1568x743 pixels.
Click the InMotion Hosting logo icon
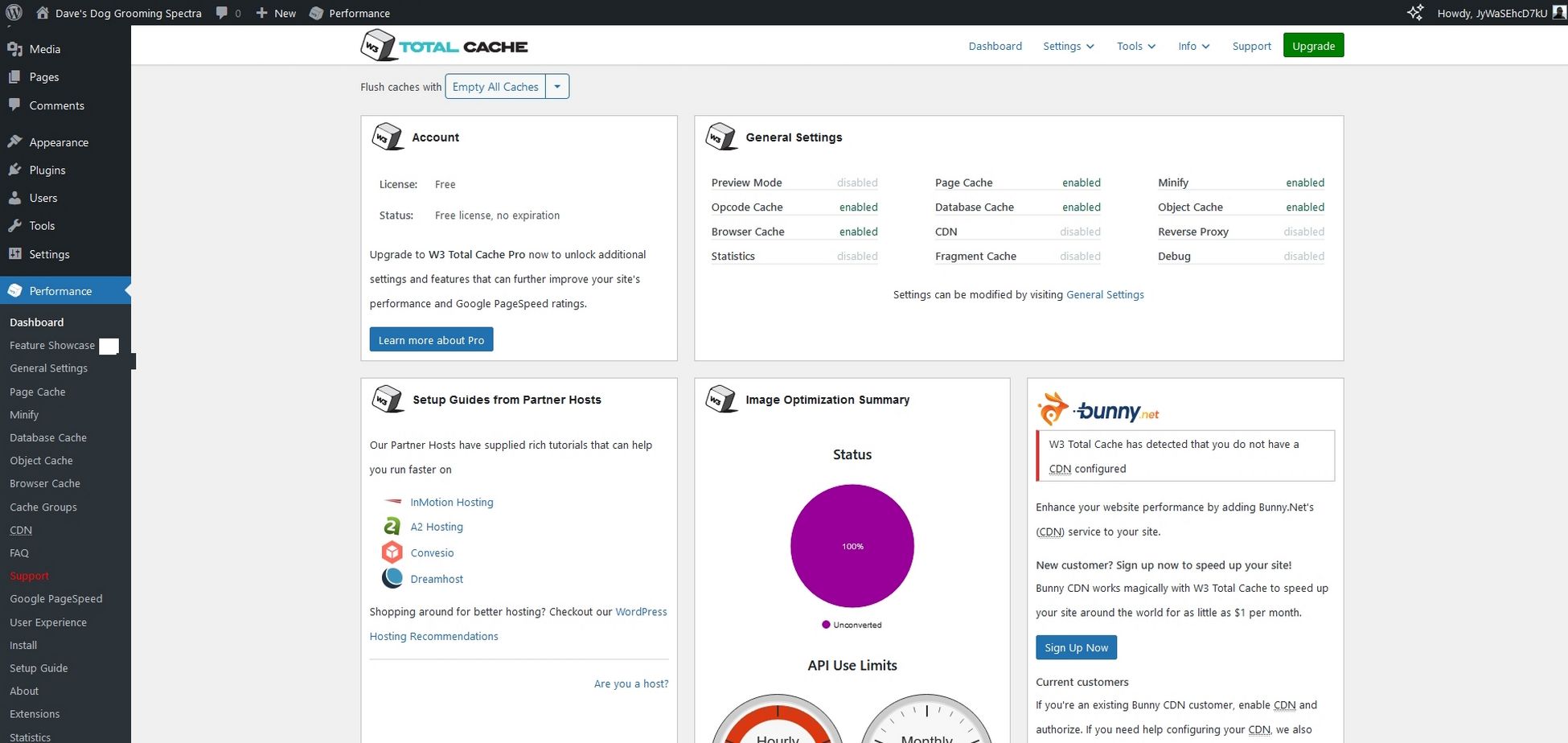click(392, 502)
